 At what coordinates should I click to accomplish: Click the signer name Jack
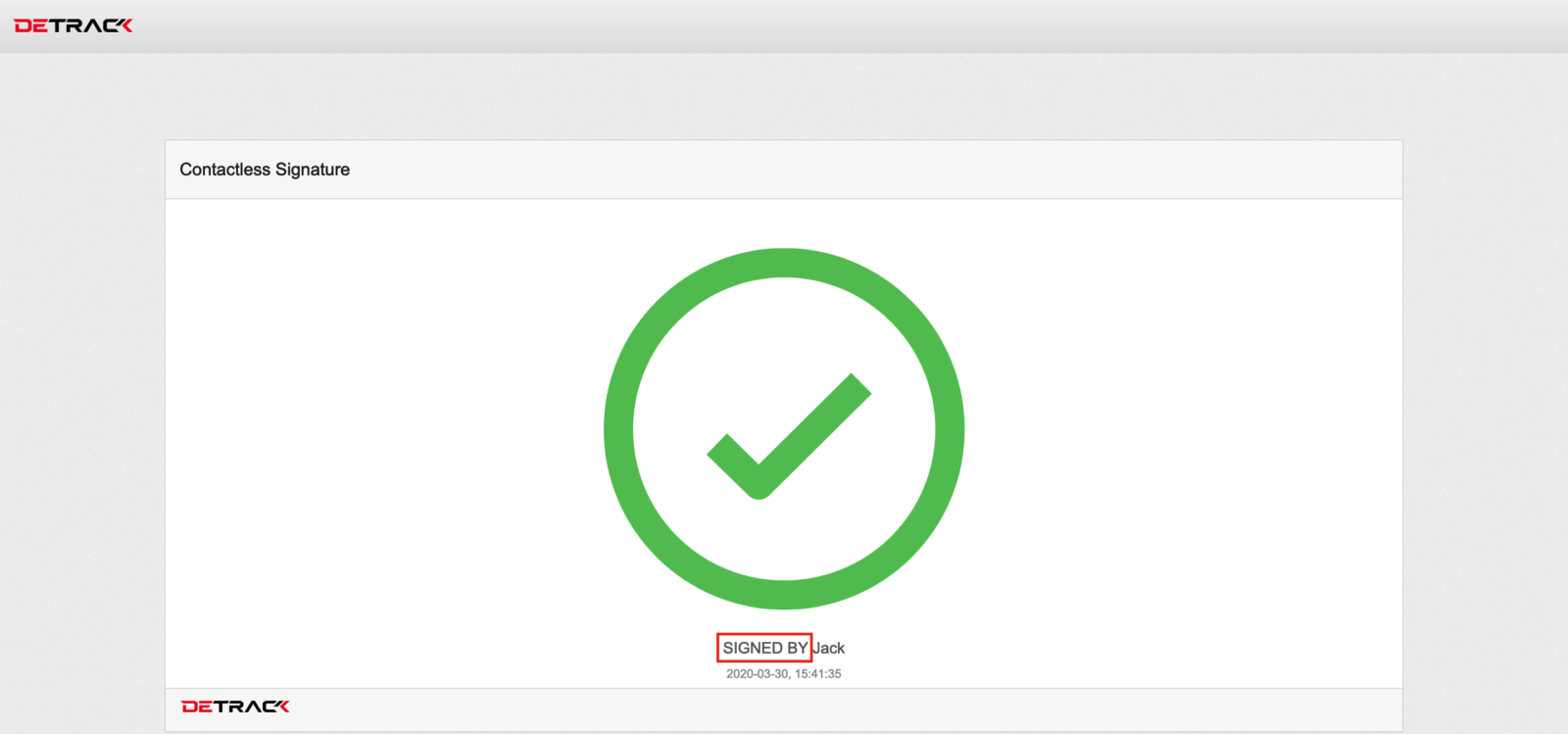(829, 648)
